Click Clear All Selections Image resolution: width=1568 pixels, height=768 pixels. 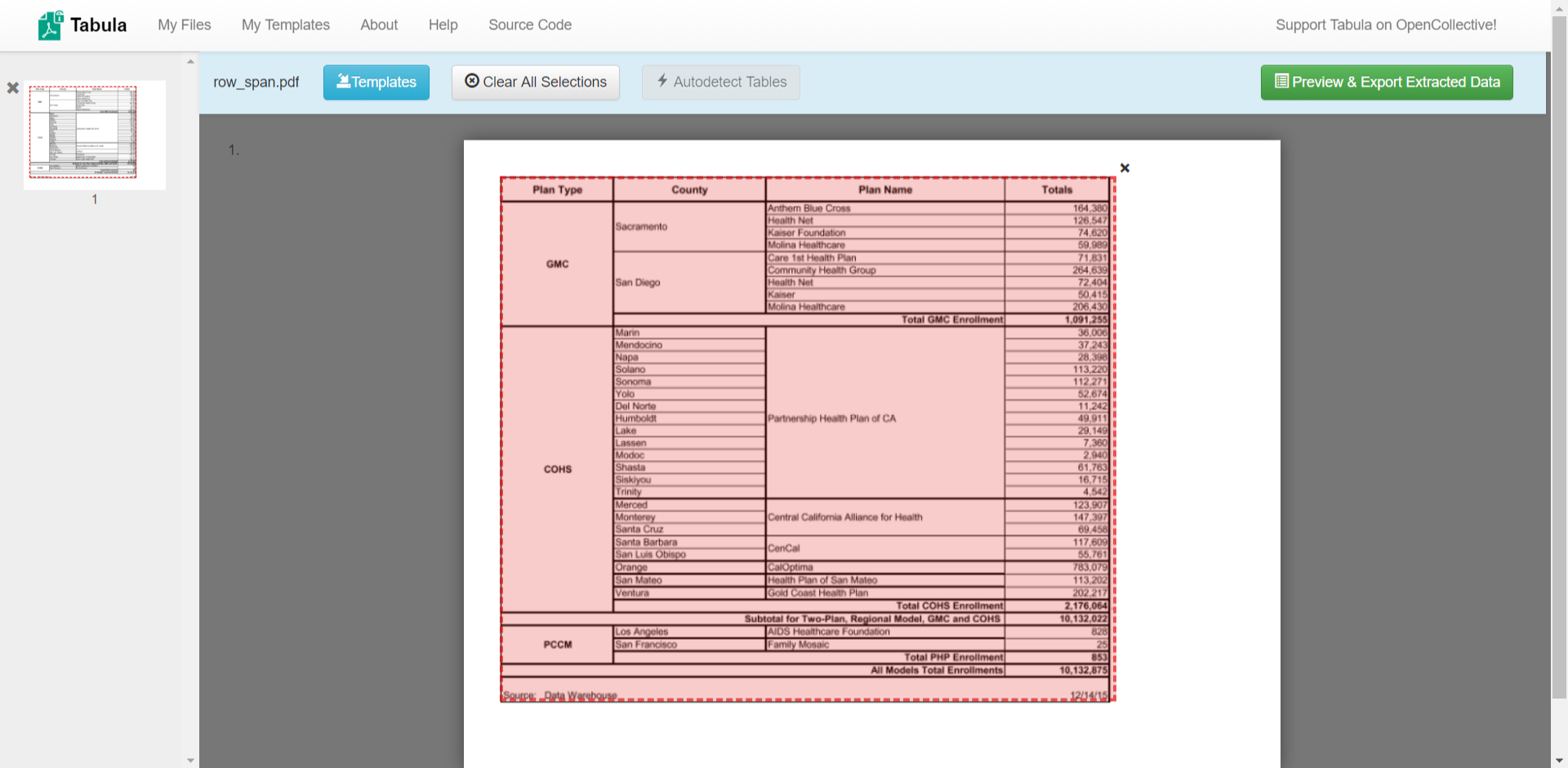click(536, 83)
